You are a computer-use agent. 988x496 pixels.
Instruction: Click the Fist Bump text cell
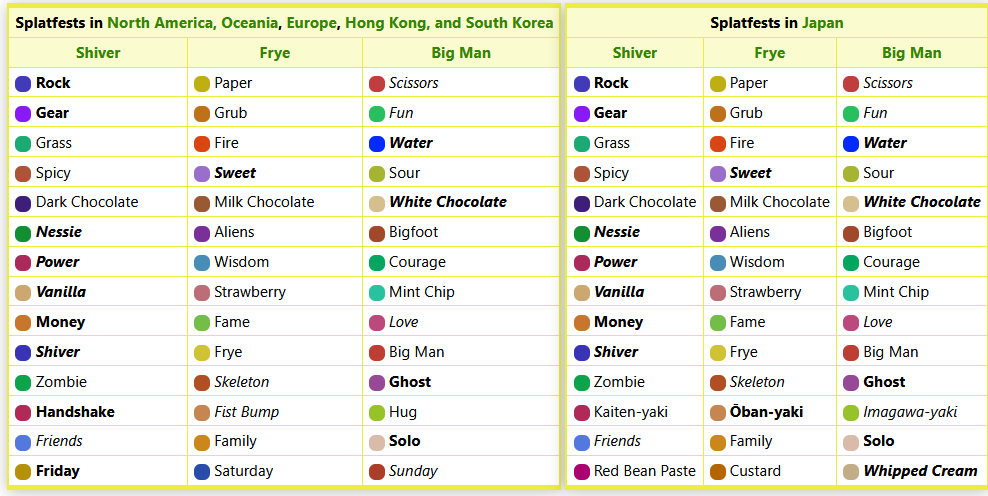[246, 412]
